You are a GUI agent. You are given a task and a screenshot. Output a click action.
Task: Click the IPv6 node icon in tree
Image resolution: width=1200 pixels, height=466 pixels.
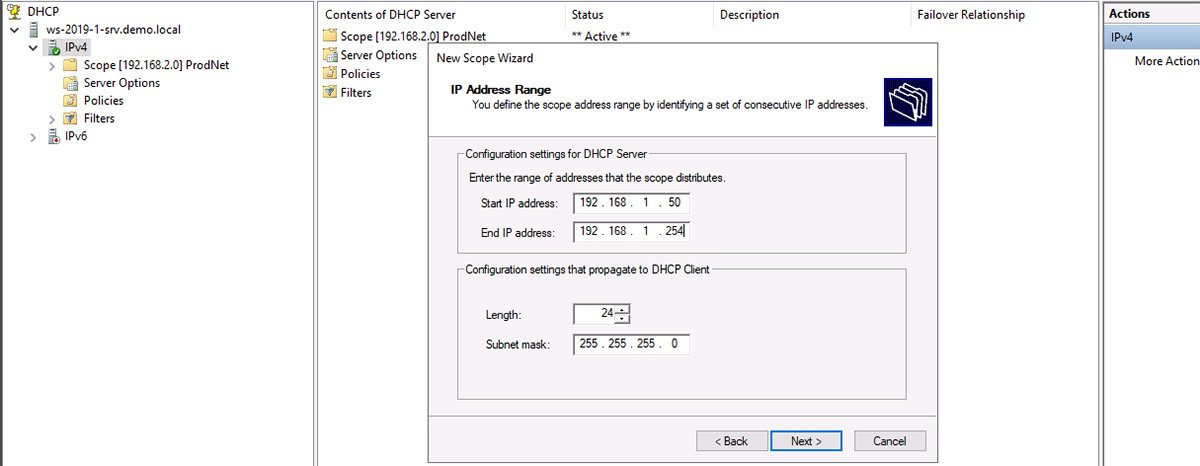(53, 136)
